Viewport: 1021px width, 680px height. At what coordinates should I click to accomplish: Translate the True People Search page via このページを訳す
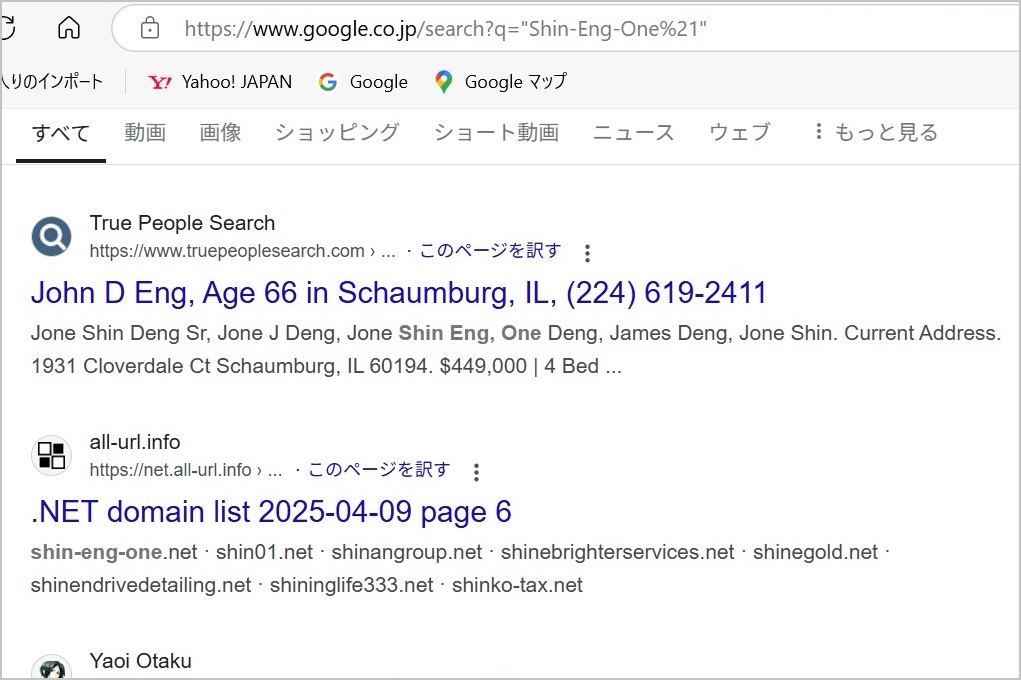point(489,251)
